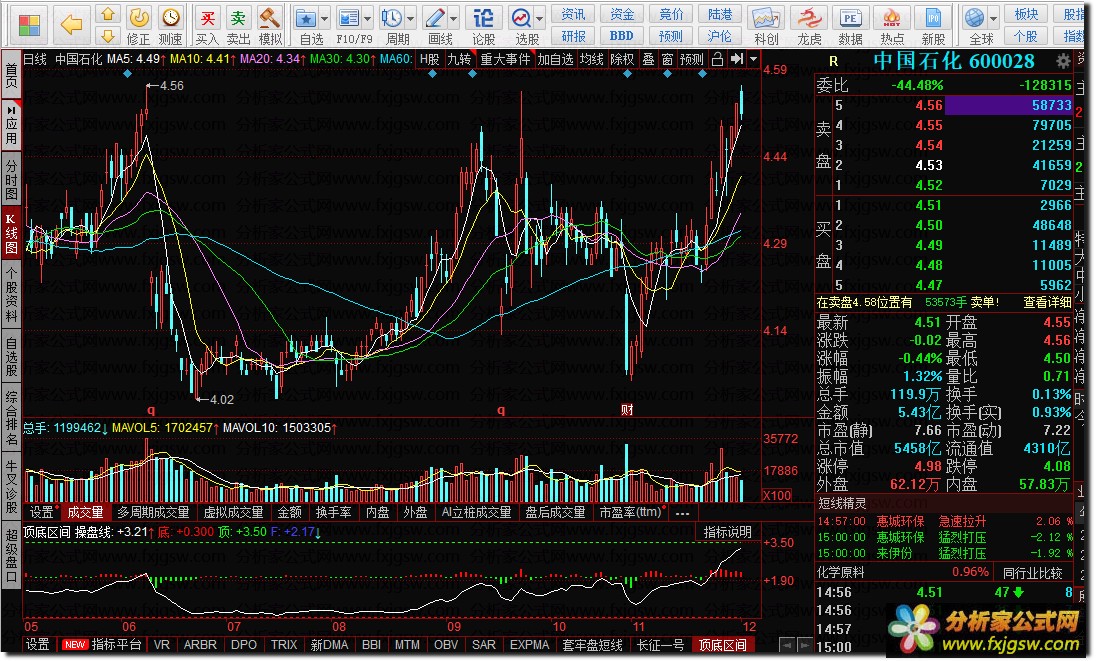Screen dimensions: 1096x661
Task: Select the EXPMA indicator tab
Action: coord(529,645)
